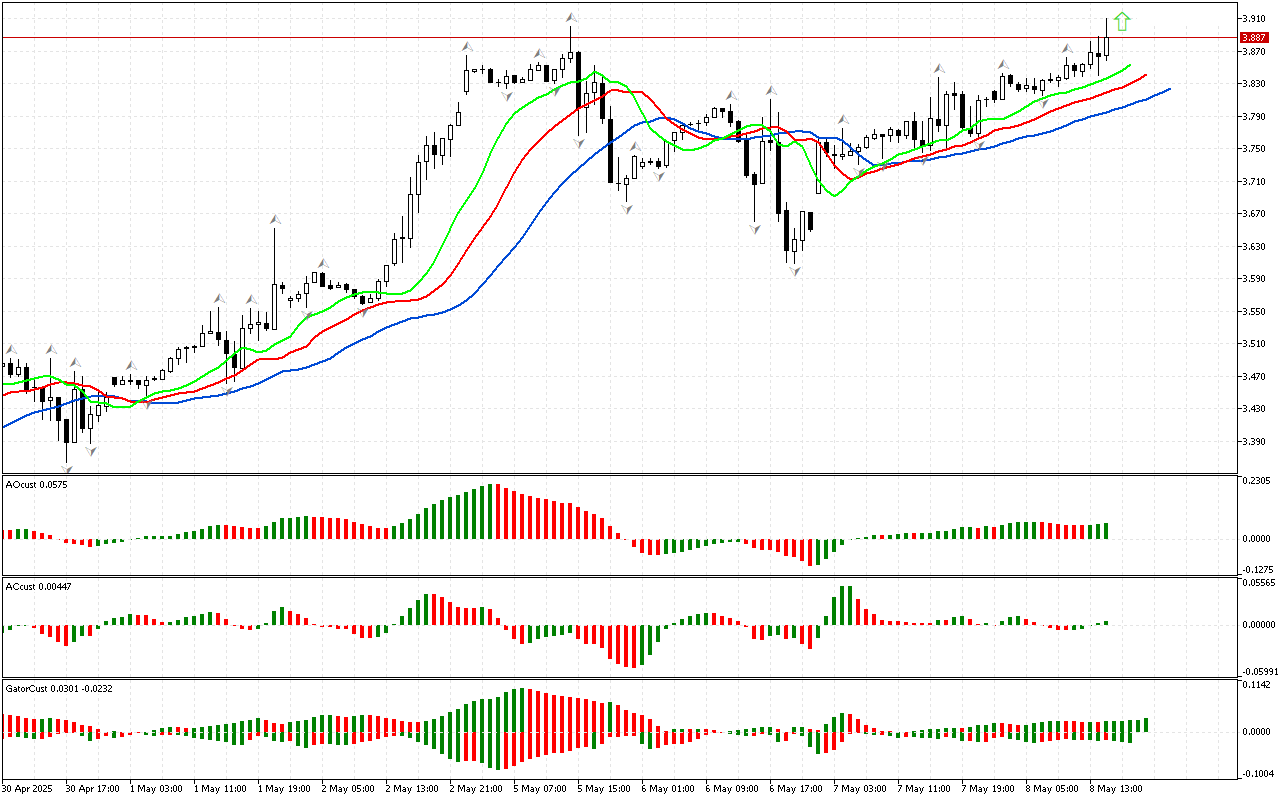Click the right end of the blue Alligator line

coord(1168,89)
